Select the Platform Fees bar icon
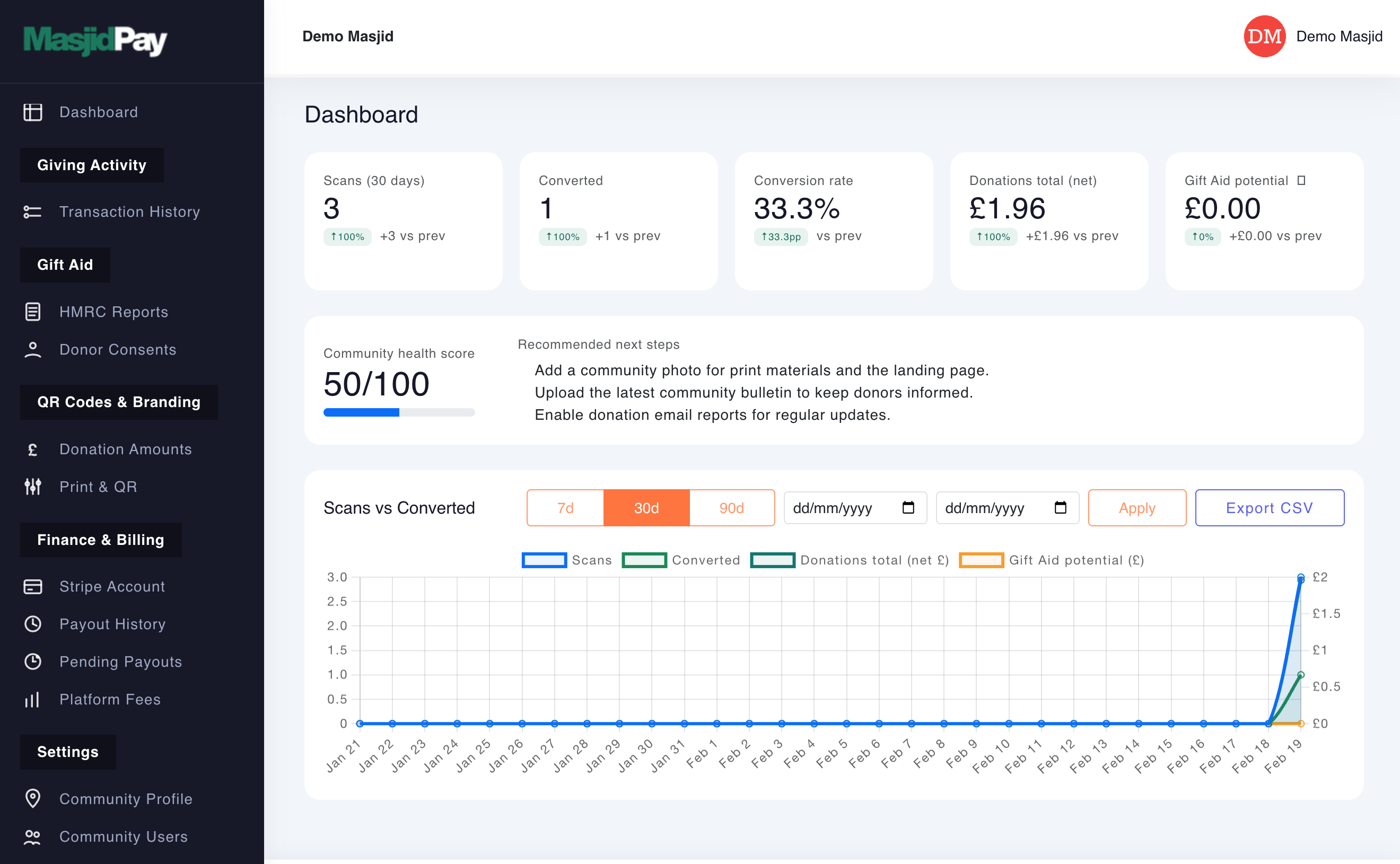 coord(32,699)
